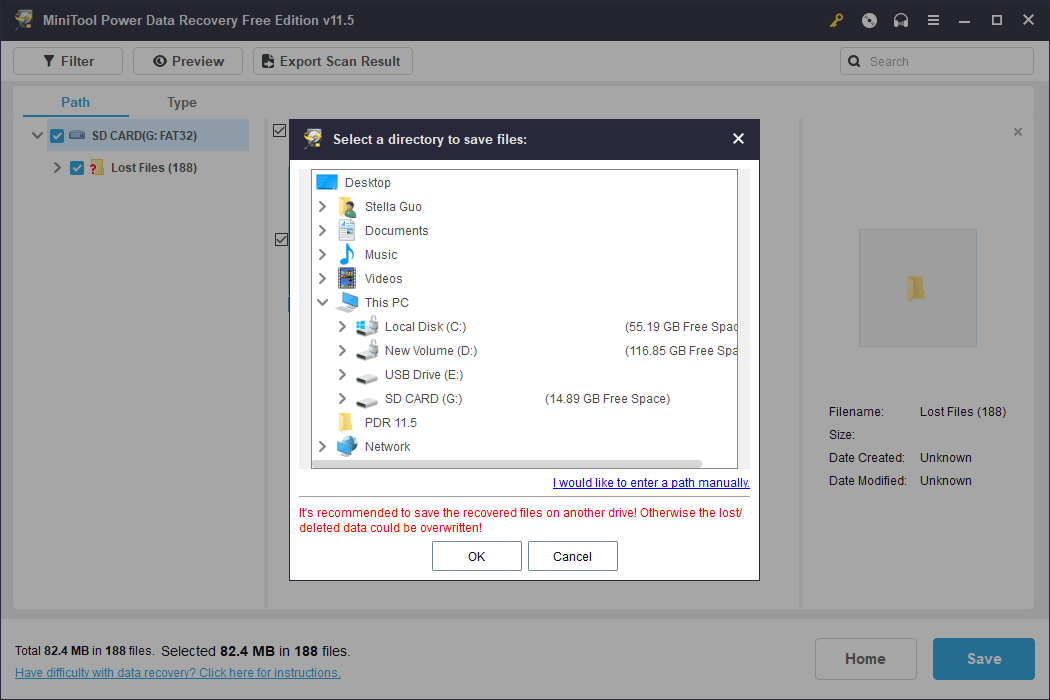Toggle the second file list checkbox behind dialog
This screenshot has height=700, width=1050.
(x=281, y=239)
